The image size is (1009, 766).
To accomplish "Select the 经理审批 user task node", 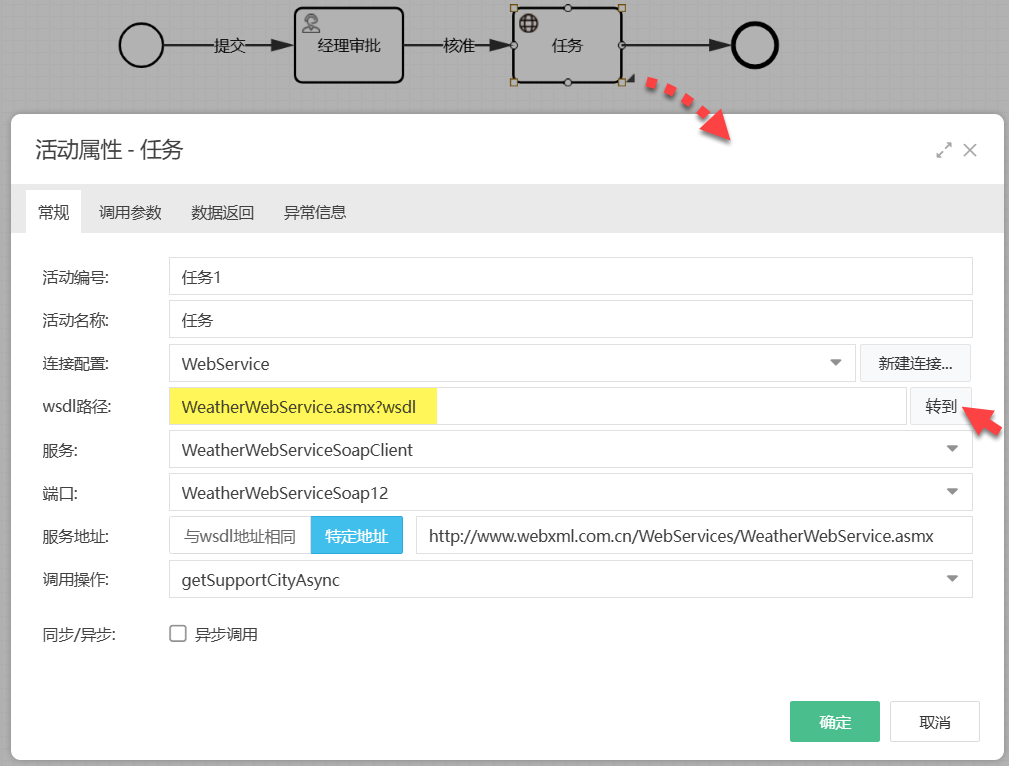I will pos(349,46).
